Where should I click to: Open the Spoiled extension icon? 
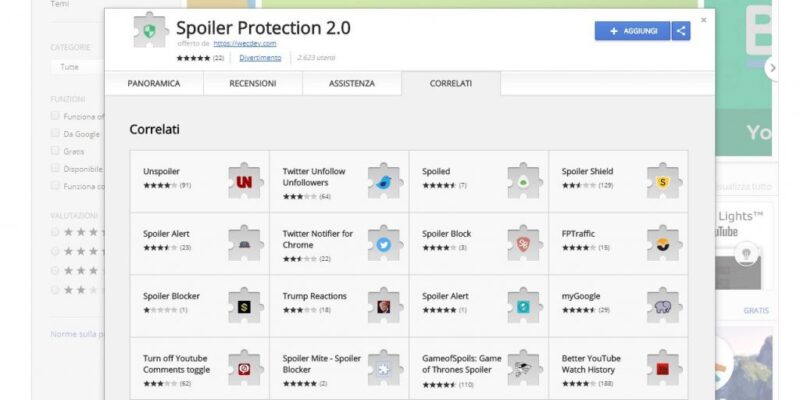click(523, 182)
